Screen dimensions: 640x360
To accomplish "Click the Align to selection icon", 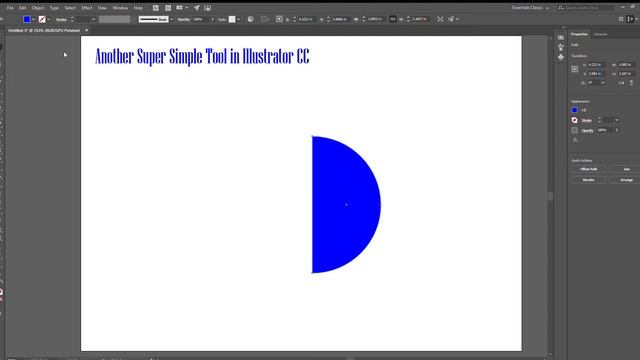I will 265,19.
